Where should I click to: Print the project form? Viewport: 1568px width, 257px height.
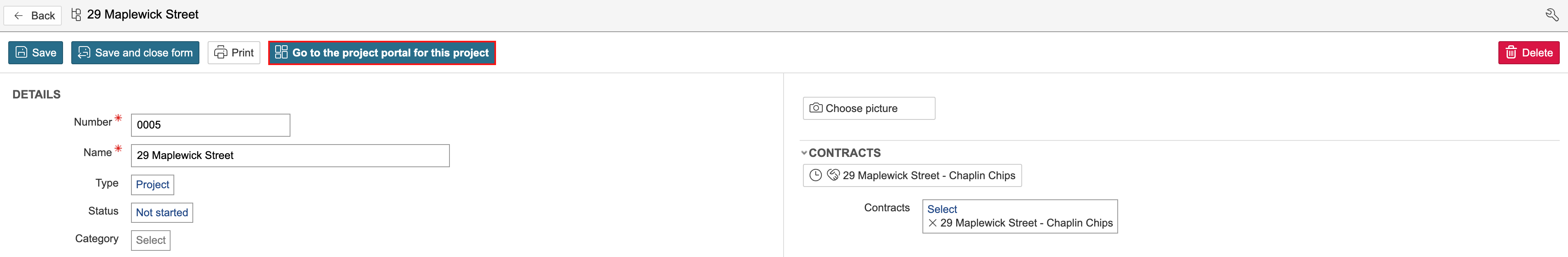click(x=234, y=52)
